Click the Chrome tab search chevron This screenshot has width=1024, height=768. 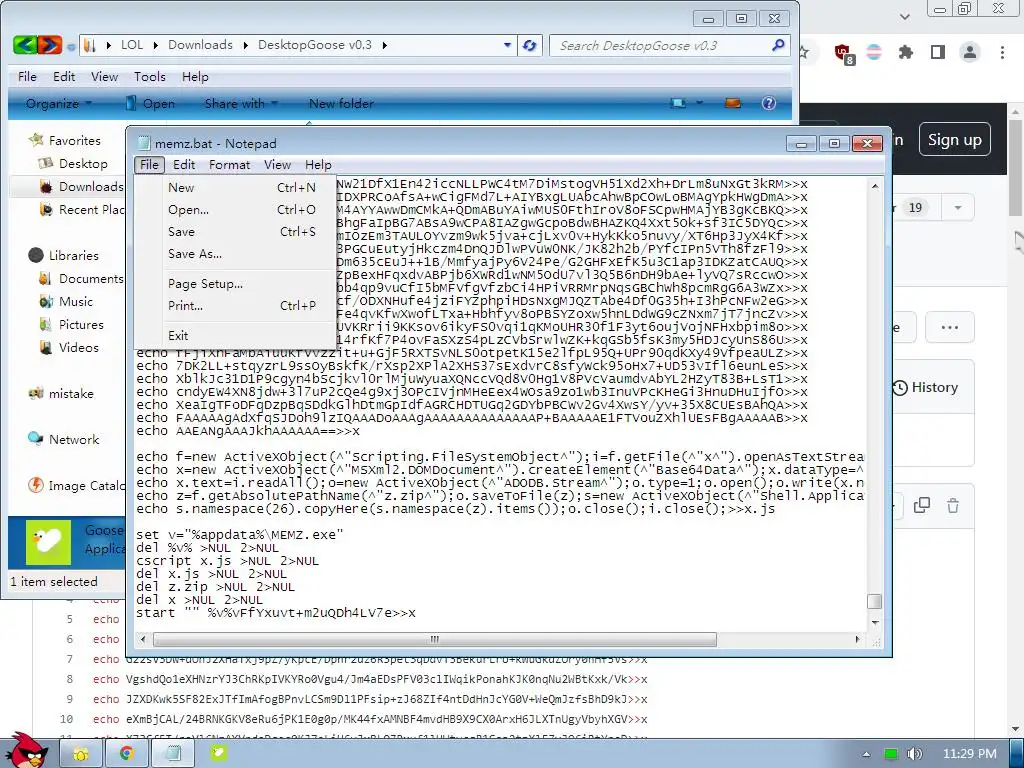pos(905,16)
